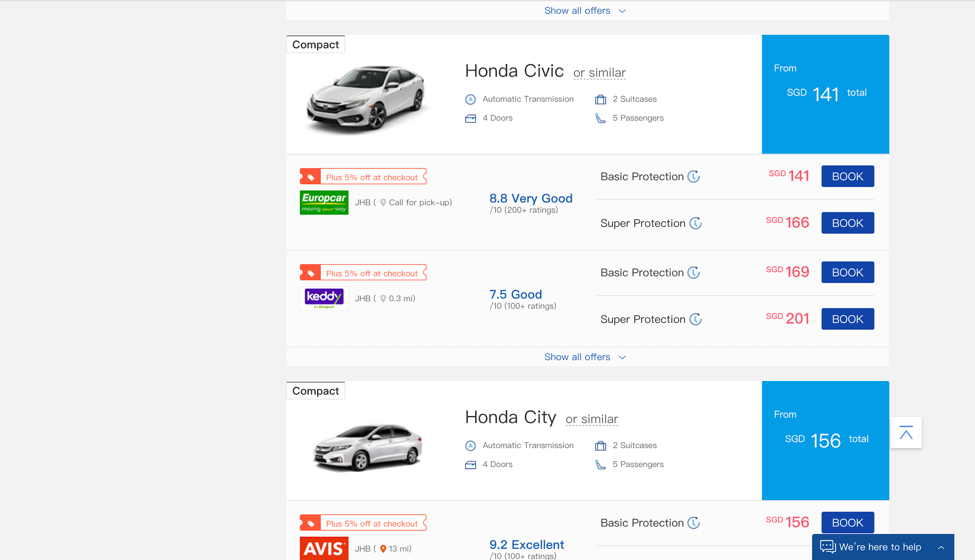Click location pin next to Call for pick-up
The width and height of the screenshot is (975, 560).
tap(383, 203)
